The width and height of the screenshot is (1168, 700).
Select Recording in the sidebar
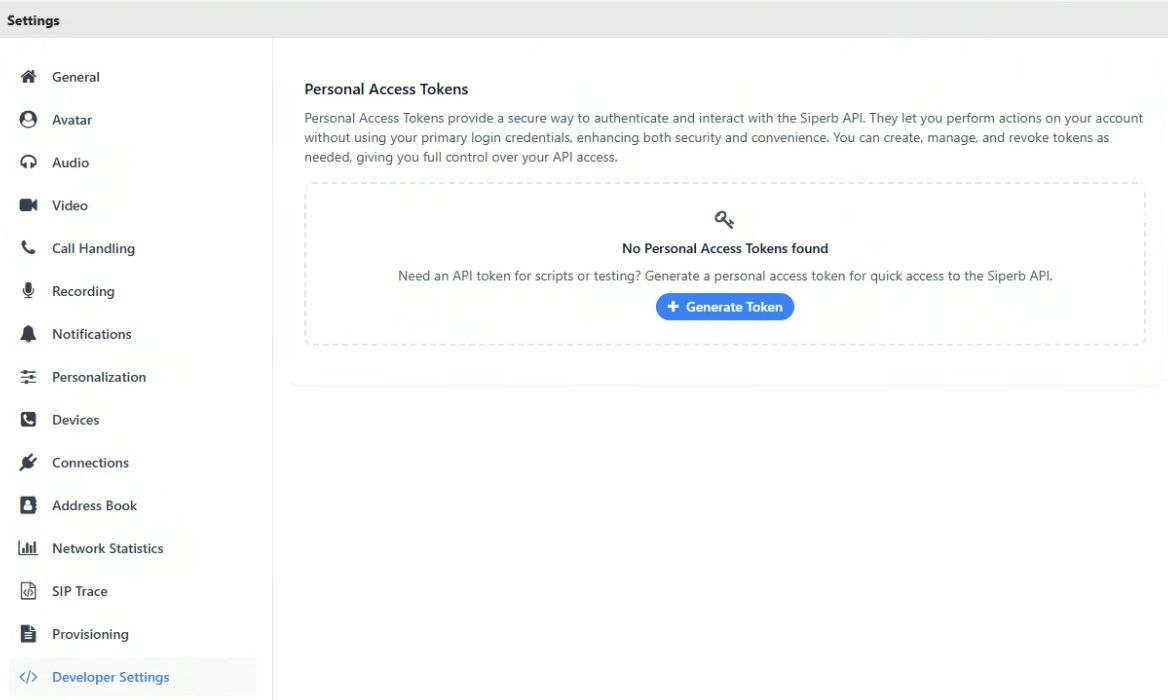tap(133, 290)
